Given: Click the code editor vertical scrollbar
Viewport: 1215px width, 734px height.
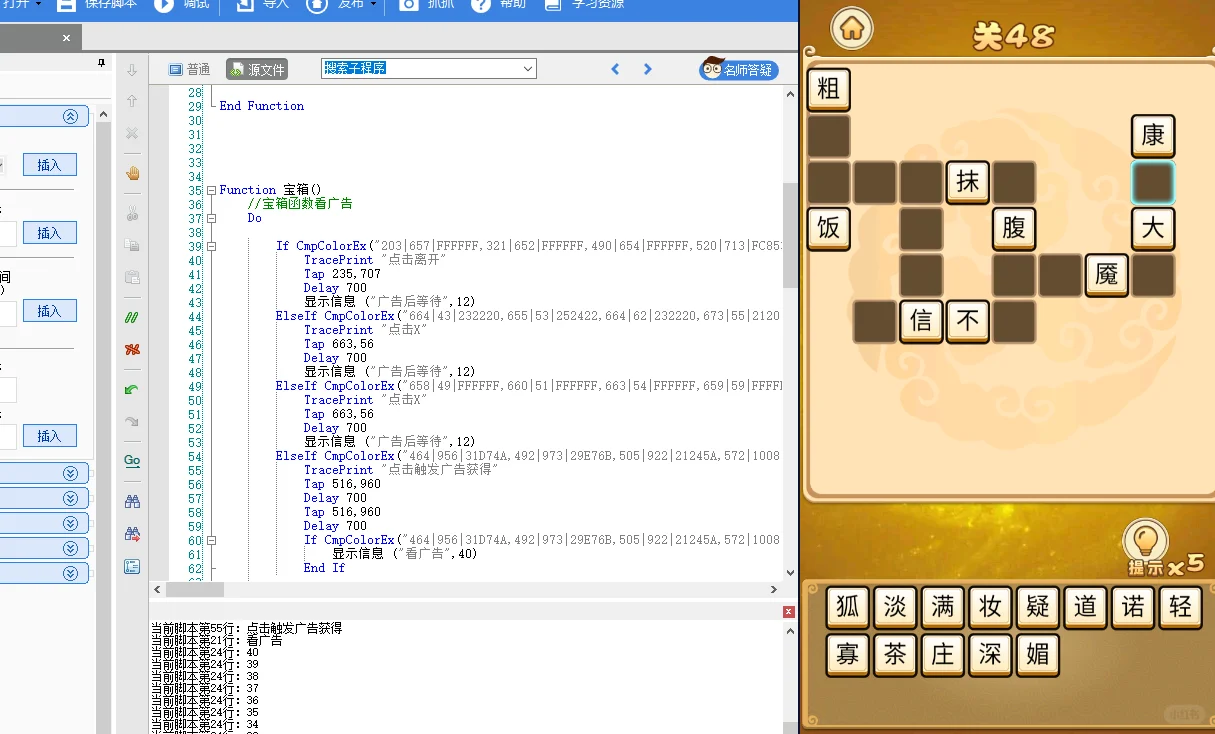Looking at the screenshot, I should [790, 235].
